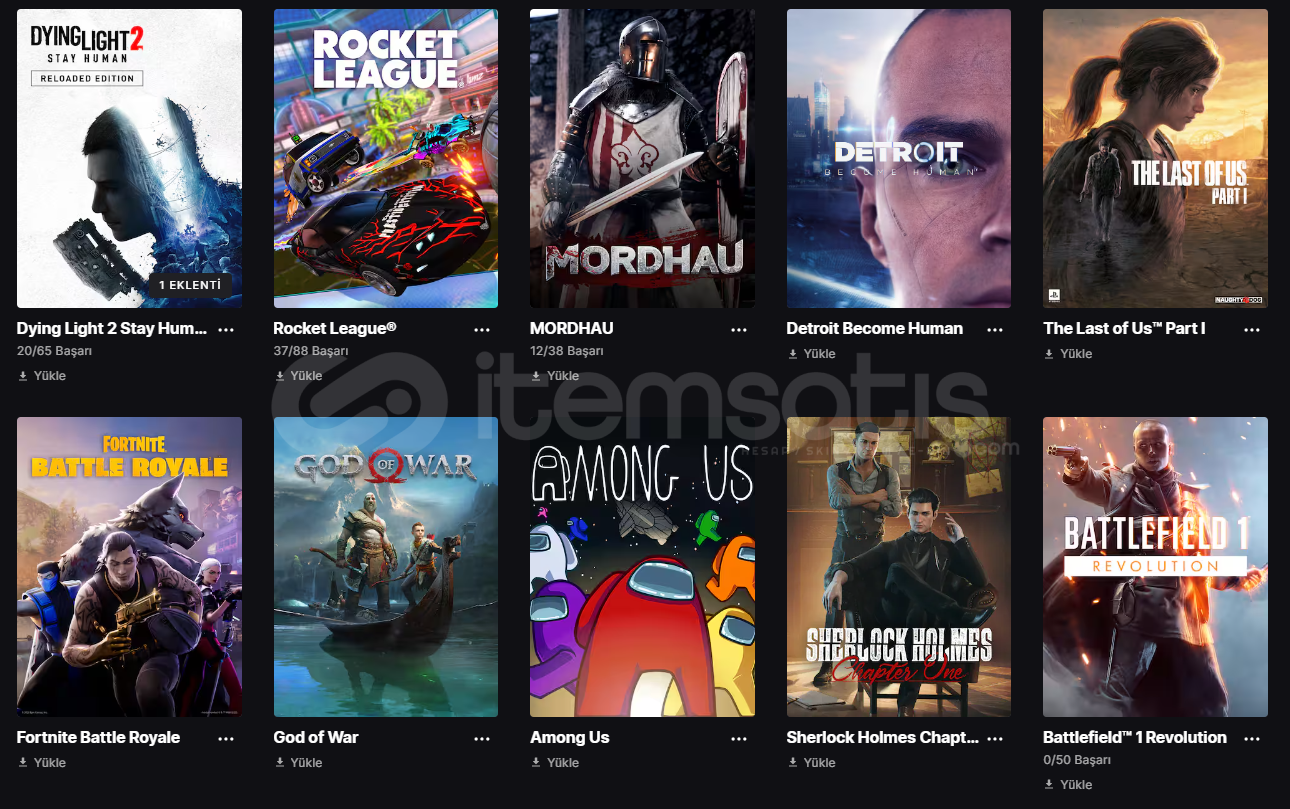1290x809 pixels.
Task: Click Yükle under Dying Light 2
Action: (42, 376)
